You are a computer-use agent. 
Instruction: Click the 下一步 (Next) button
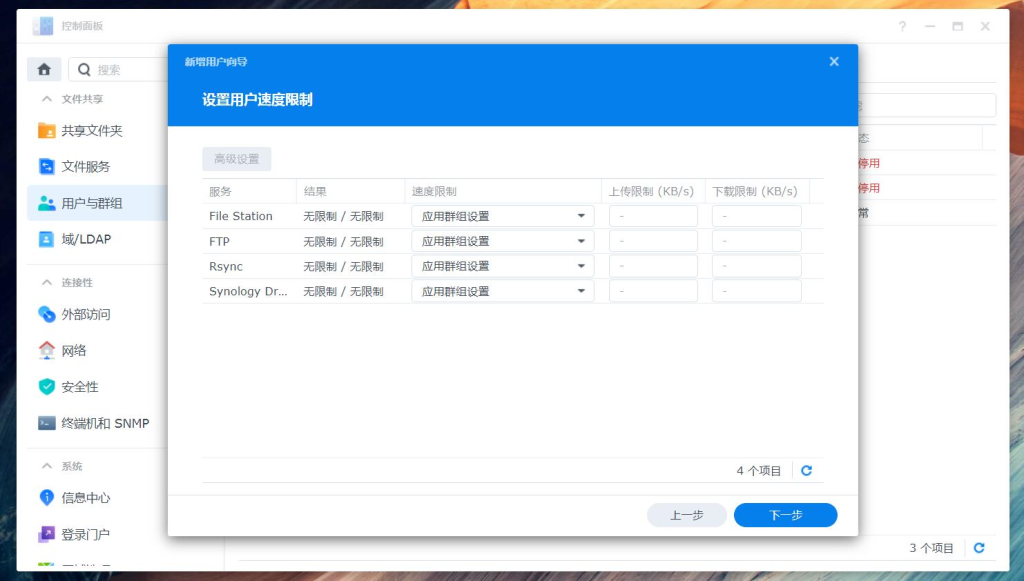pos(785,514)
